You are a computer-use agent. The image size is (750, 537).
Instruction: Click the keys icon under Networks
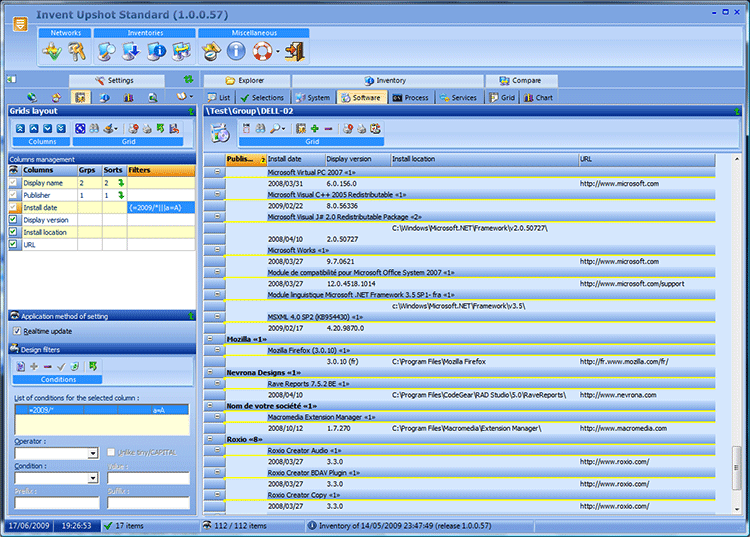pyautogui.click(x=77, y=51)
